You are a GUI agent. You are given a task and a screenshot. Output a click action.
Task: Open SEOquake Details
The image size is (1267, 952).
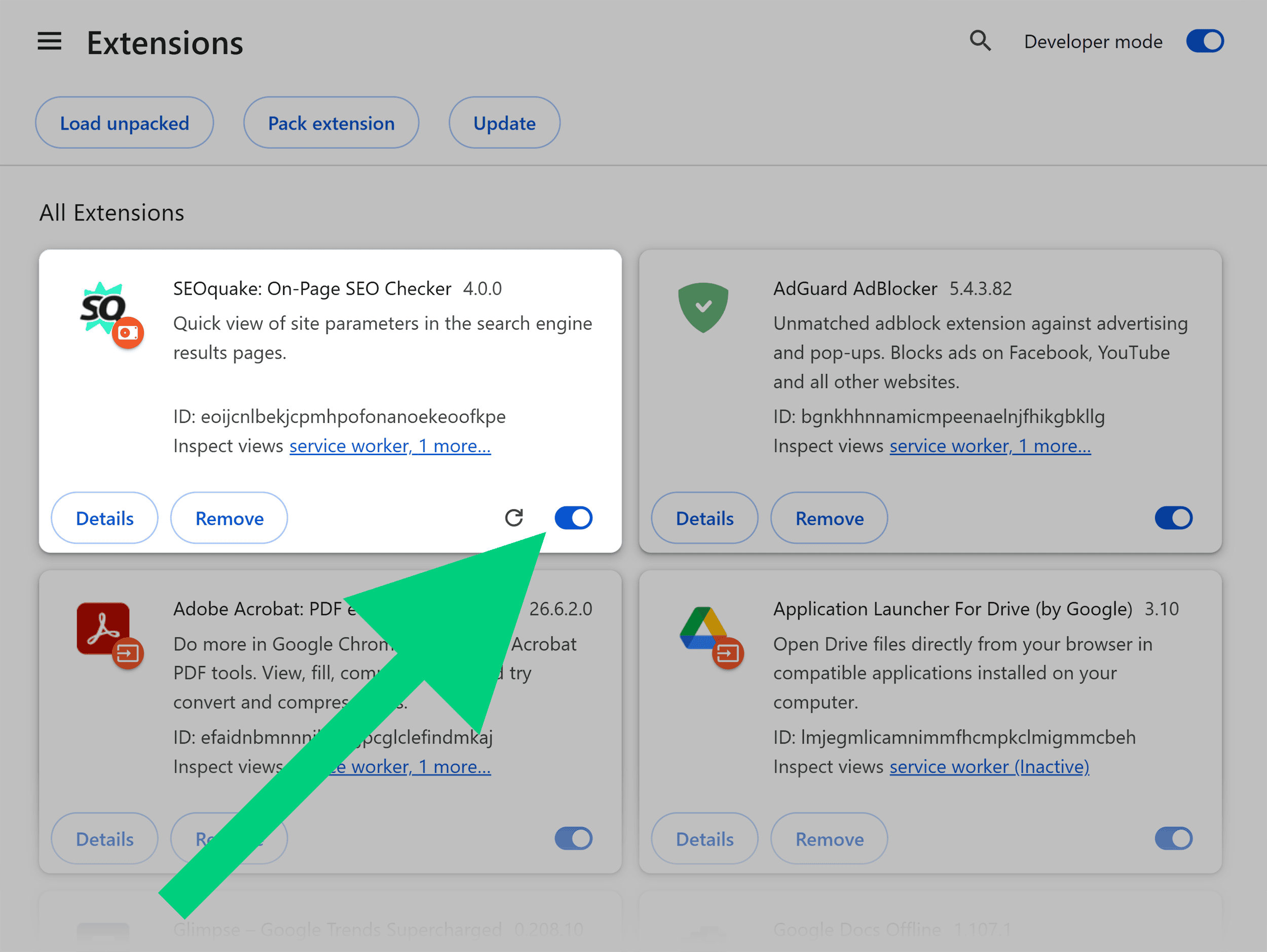point(104,518)
